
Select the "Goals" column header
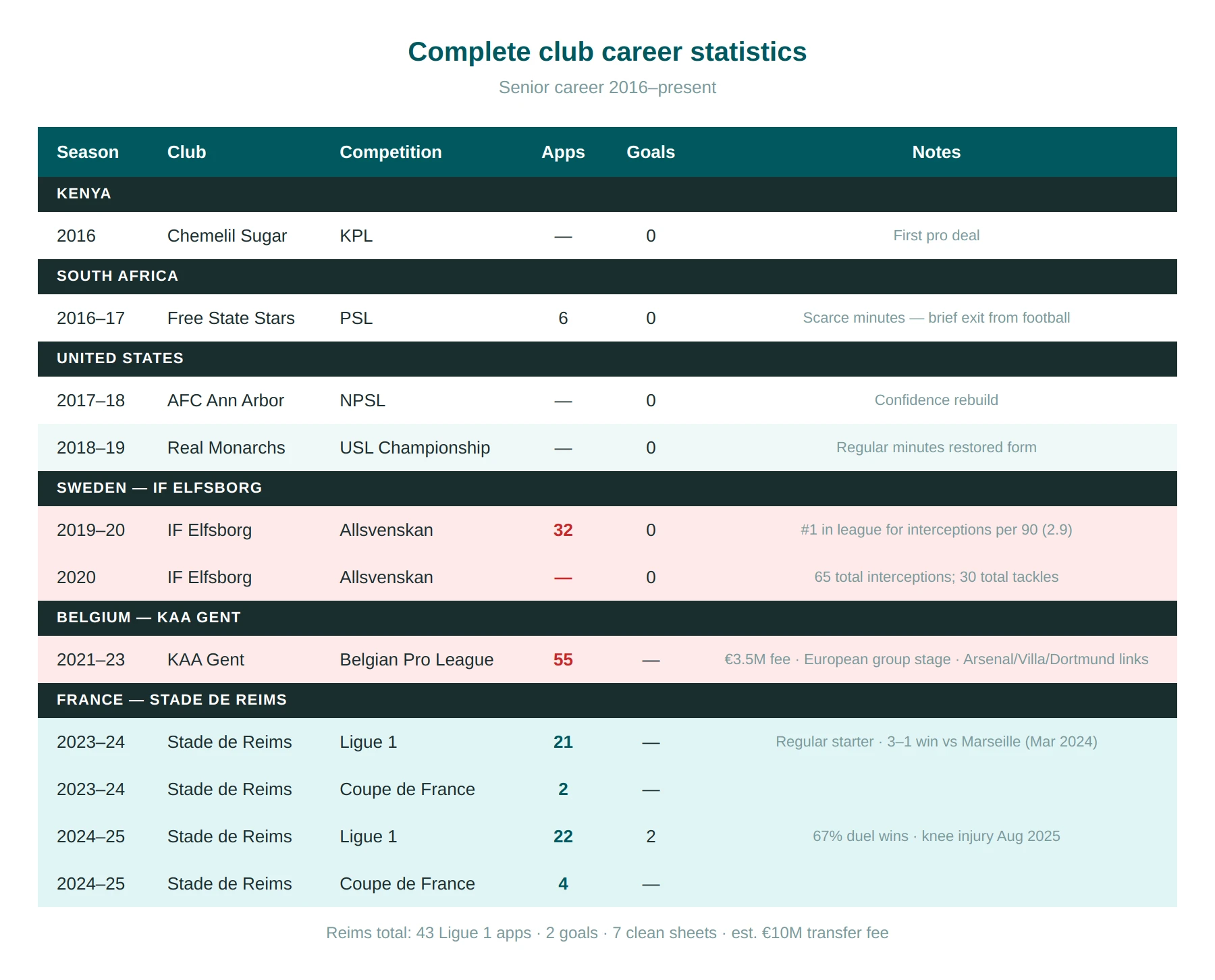point(651,152)
